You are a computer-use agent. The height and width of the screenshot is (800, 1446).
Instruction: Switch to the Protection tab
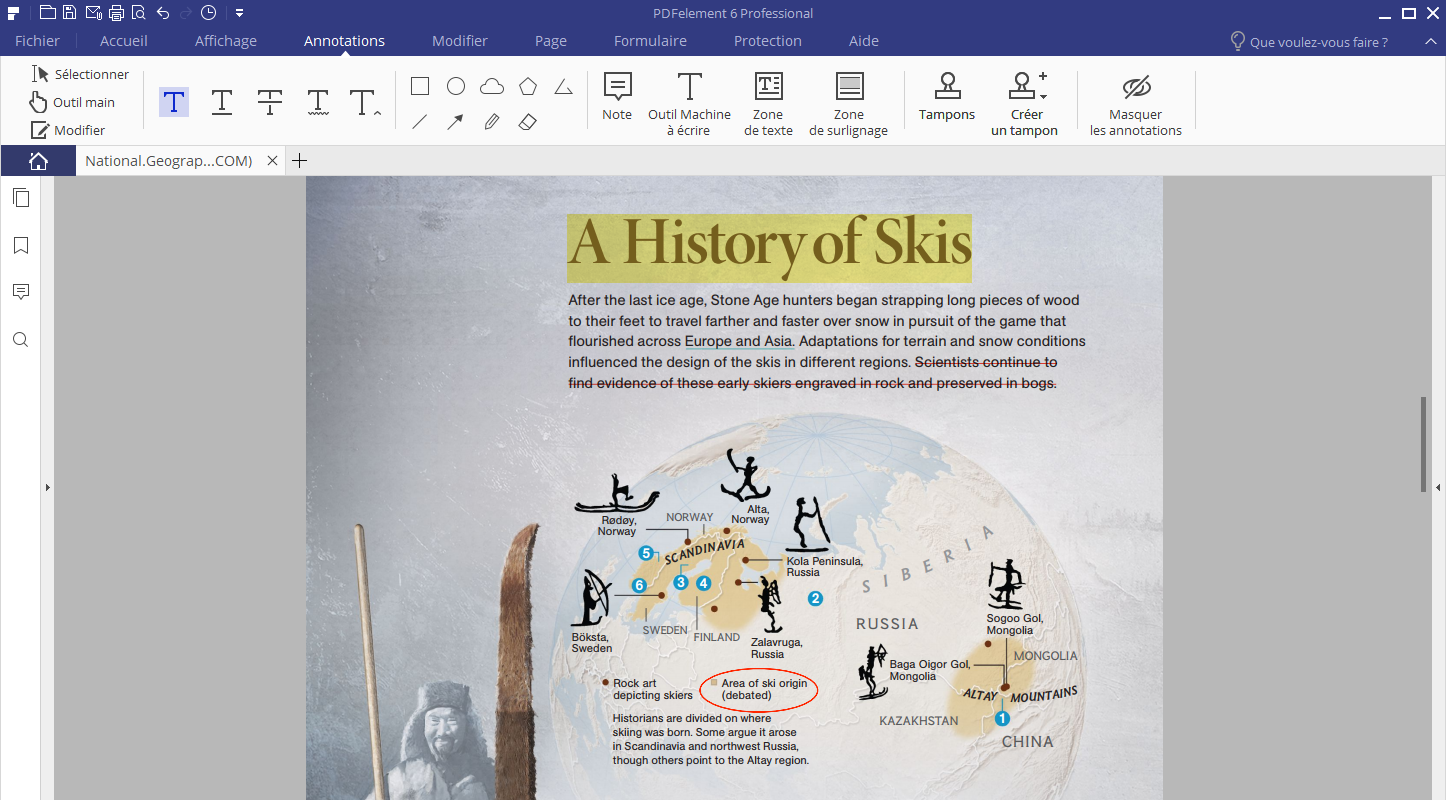pyautogui.click(x=768, y=41)
